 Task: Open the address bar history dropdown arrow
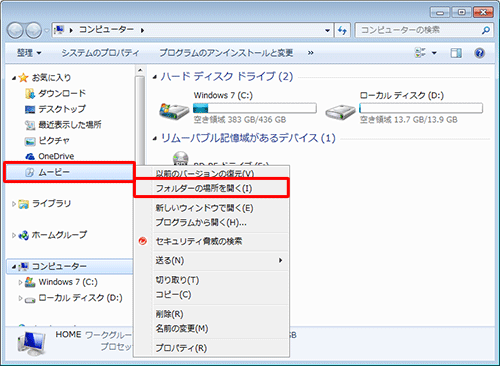click(328, 31)
